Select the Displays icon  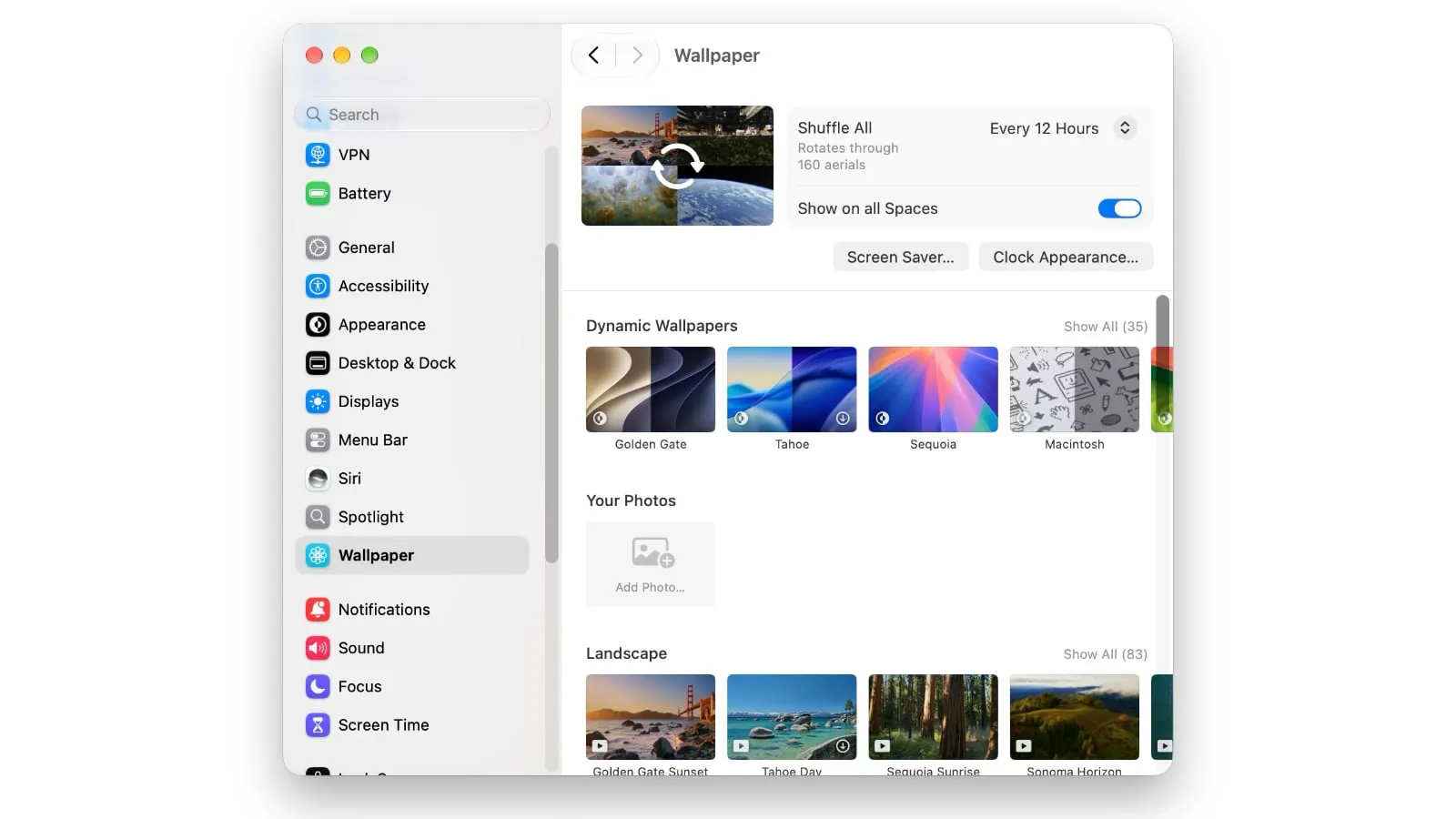(x=318, y=401)
